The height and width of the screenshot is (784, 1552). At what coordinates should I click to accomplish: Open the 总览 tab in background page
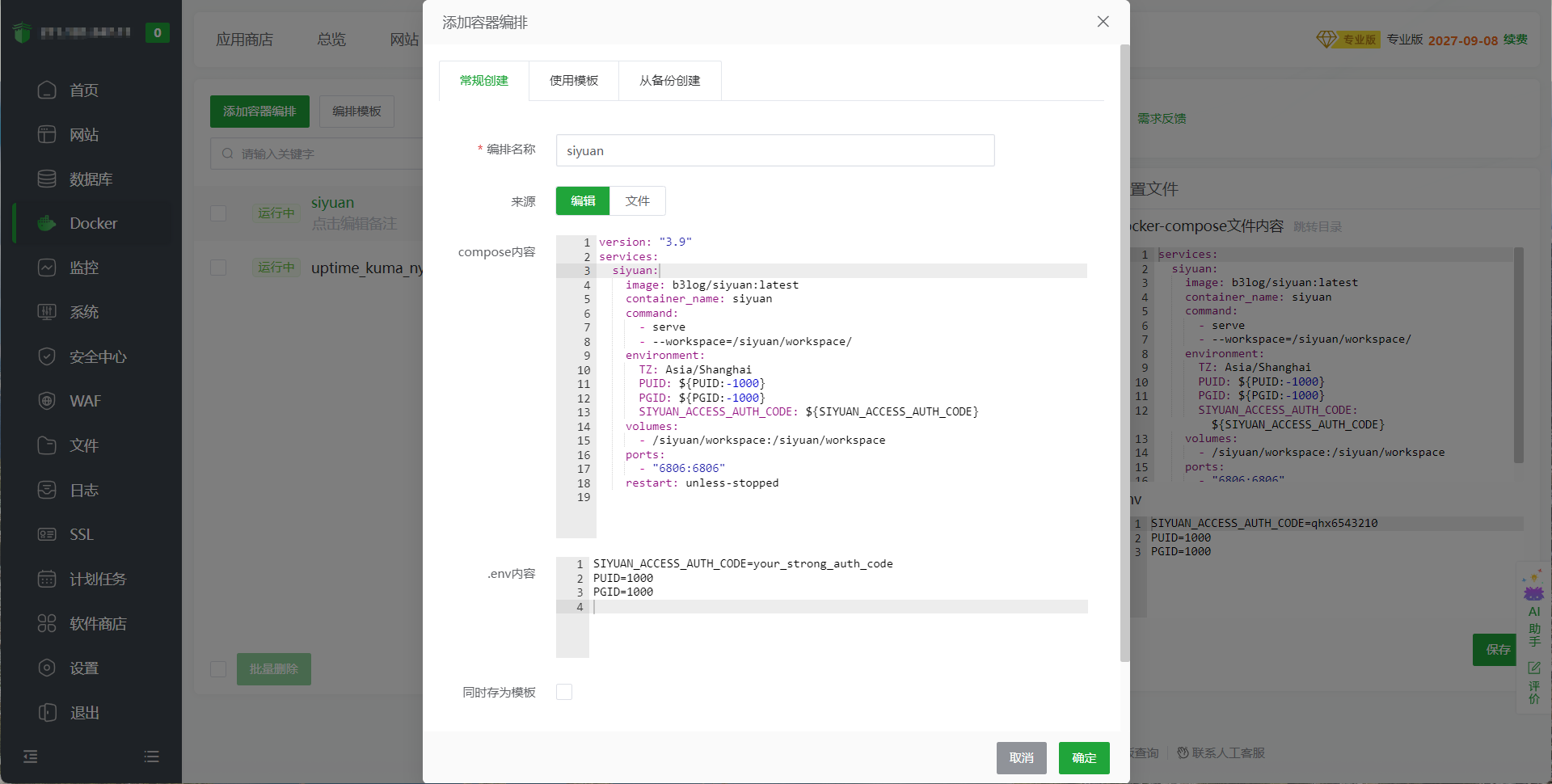331,40
